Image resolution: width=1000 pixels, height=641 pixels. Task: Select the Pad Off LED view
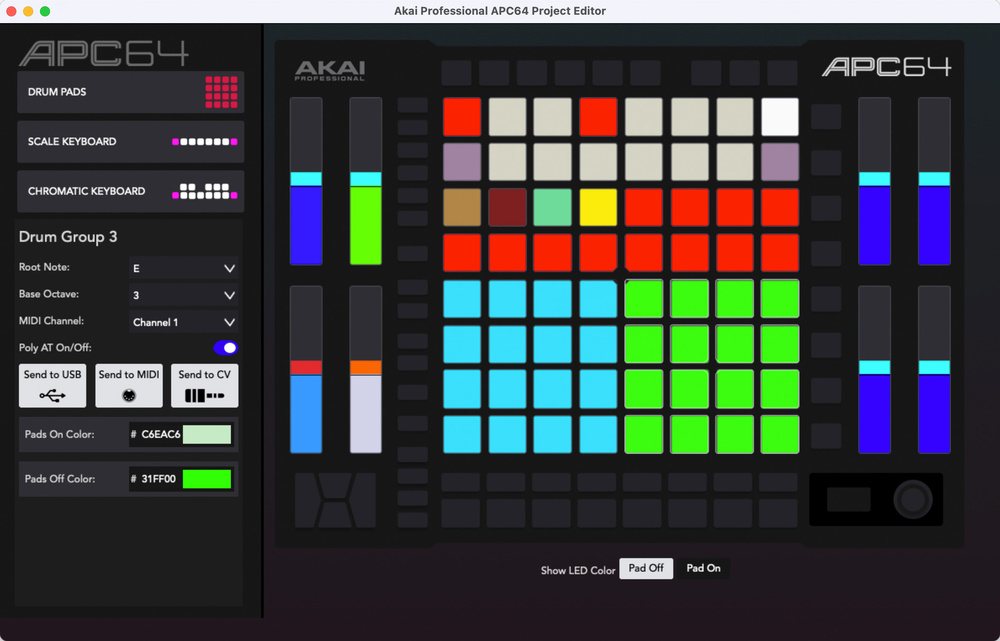(x=646, y=567)
